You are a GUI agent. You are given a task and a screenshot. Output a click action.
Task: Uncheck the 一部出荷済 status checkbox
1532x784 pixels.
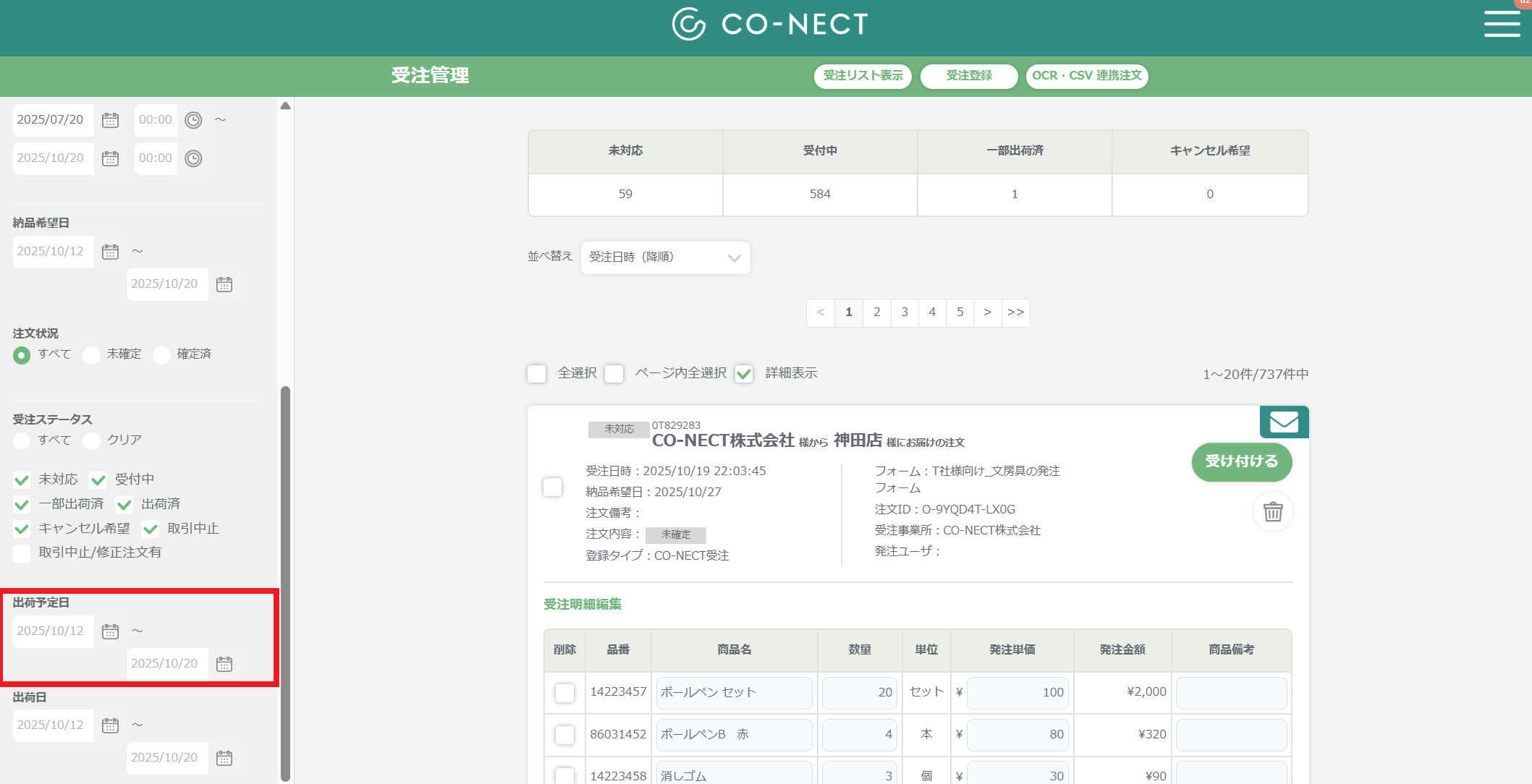(x=22, y=505)
